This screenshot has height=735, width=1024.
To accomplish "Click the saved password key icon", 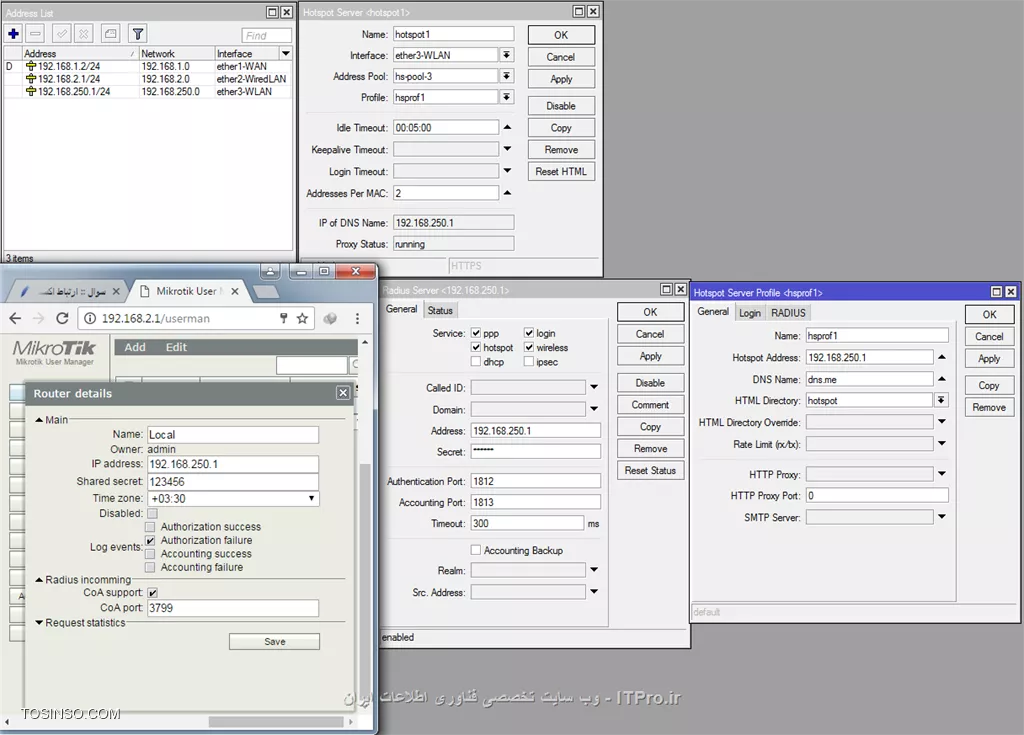I will [283, 318].
